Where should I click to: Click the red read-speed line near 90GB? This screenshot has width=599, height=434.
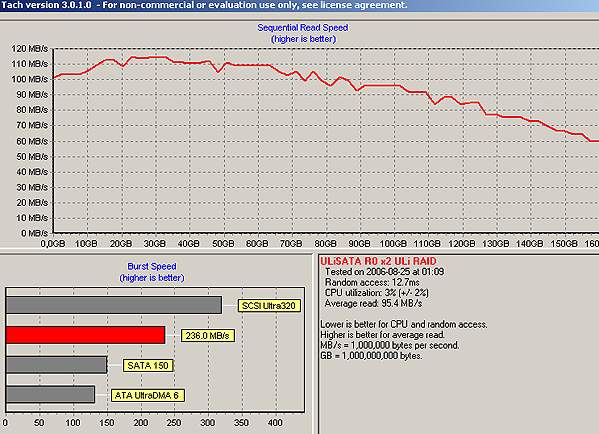point(359,90)
